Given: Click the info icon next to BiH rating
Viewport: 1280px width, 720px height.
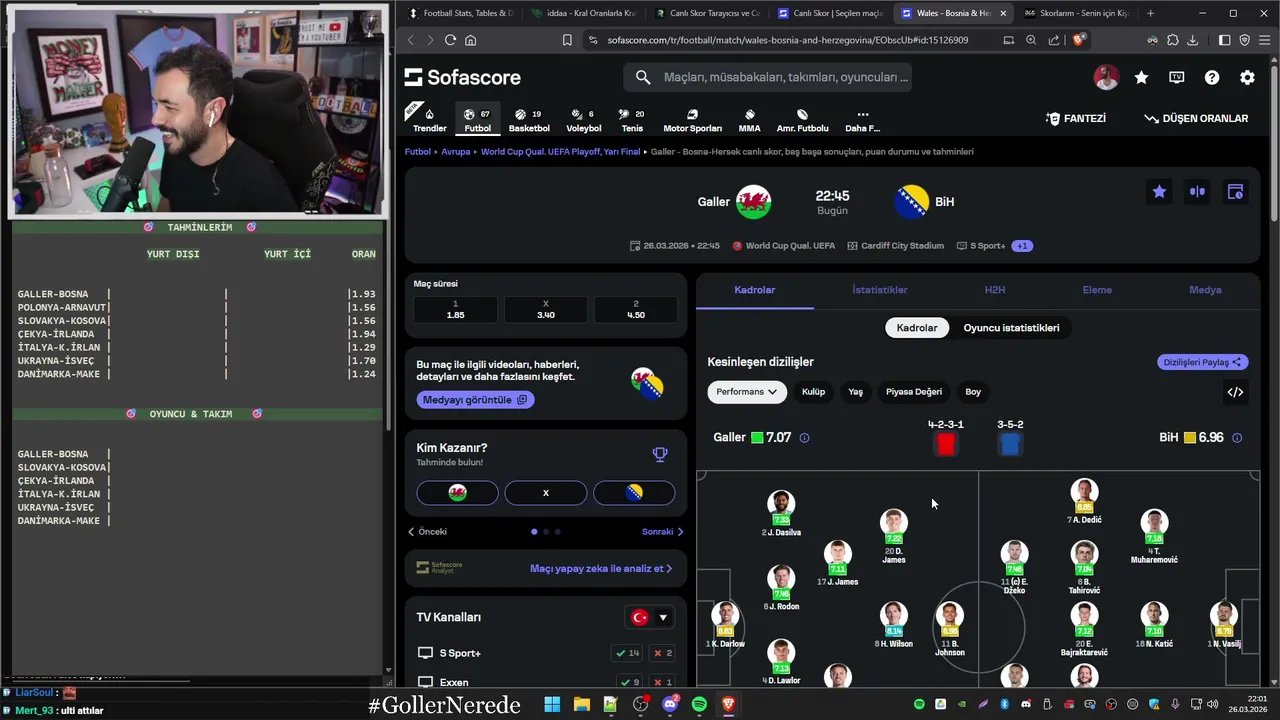Looking at the screenshot, I should point(1237,438).
